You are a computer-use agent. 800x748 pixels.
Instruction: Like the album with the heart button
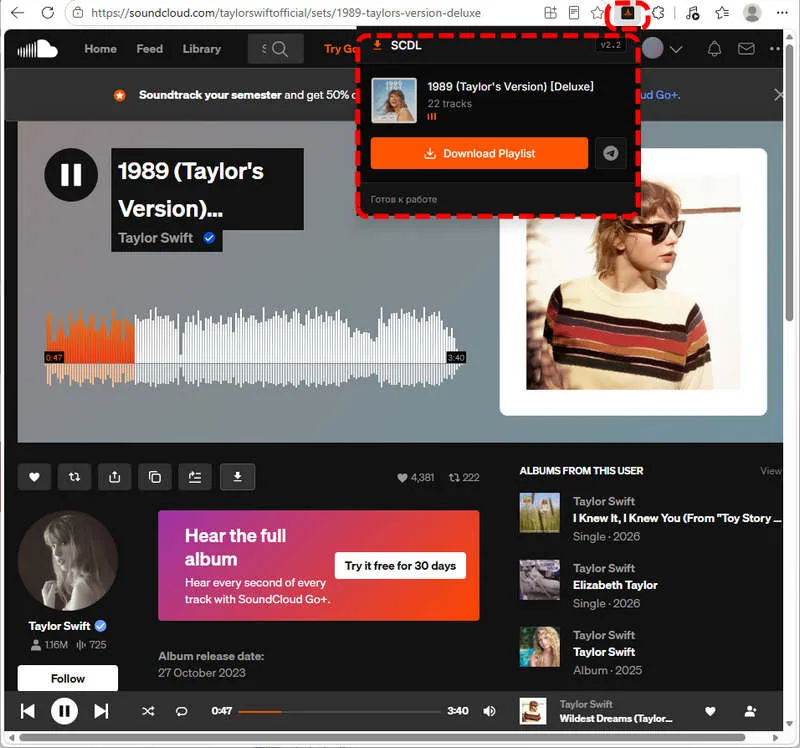point(34,477)
